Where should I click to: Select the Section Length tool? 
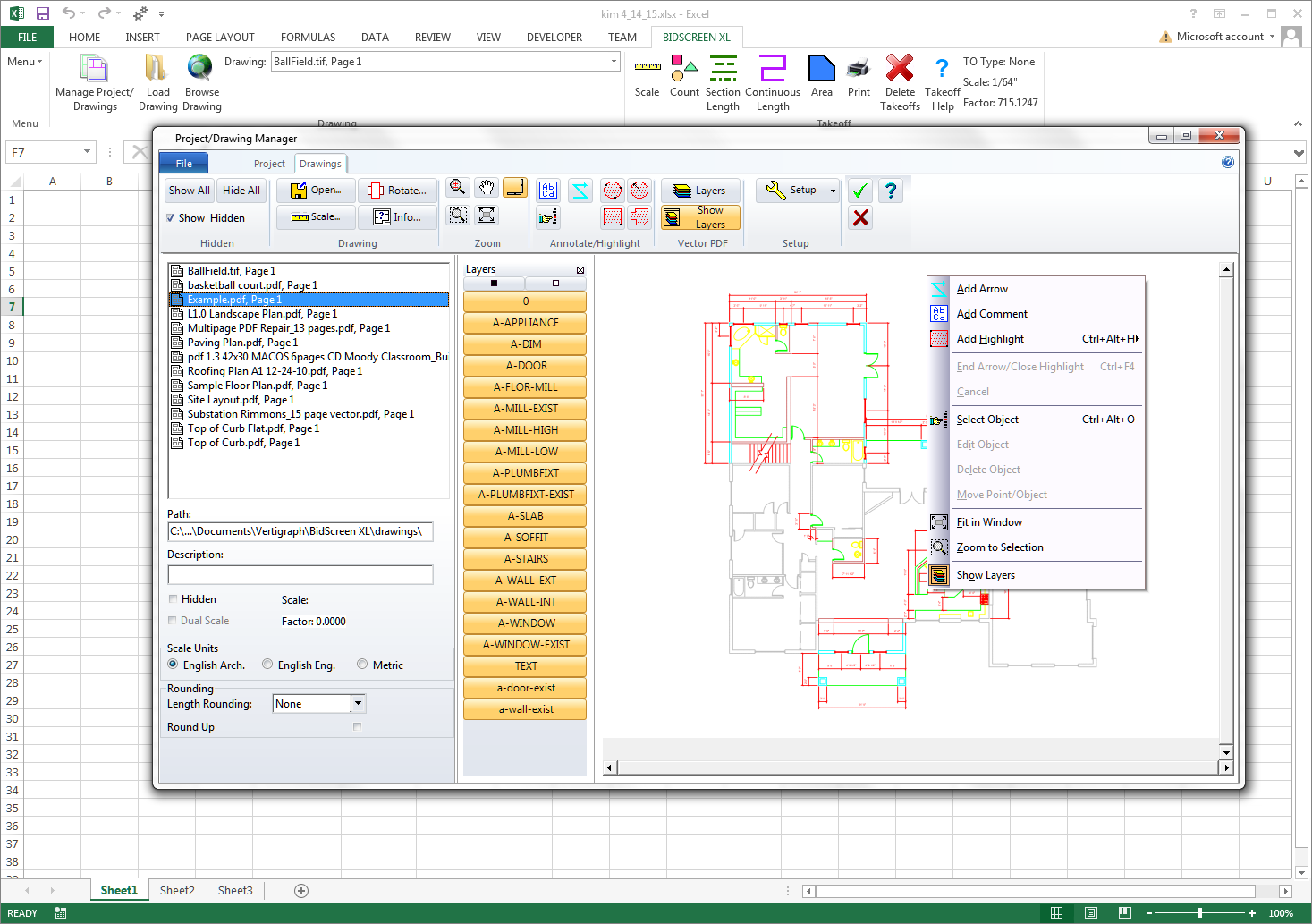tap(723, 83)
